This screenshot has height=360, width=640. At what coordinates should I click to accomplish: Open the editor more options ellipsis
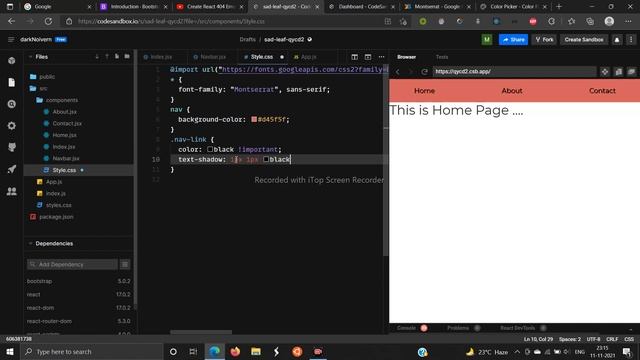[x=381, y=57]
